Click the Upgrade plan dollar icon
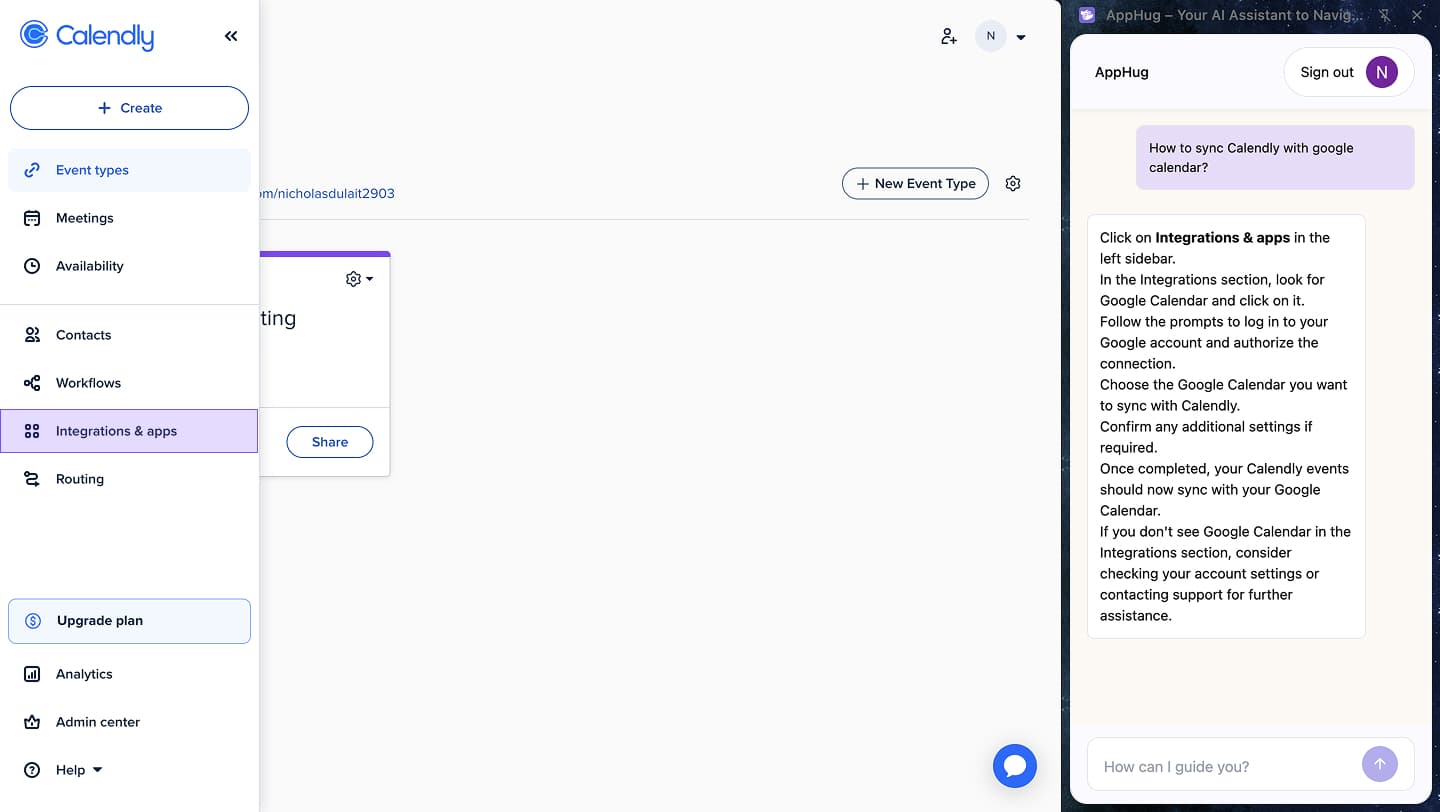The height and width of the screenshot is (812, 1440). (33, 621)
